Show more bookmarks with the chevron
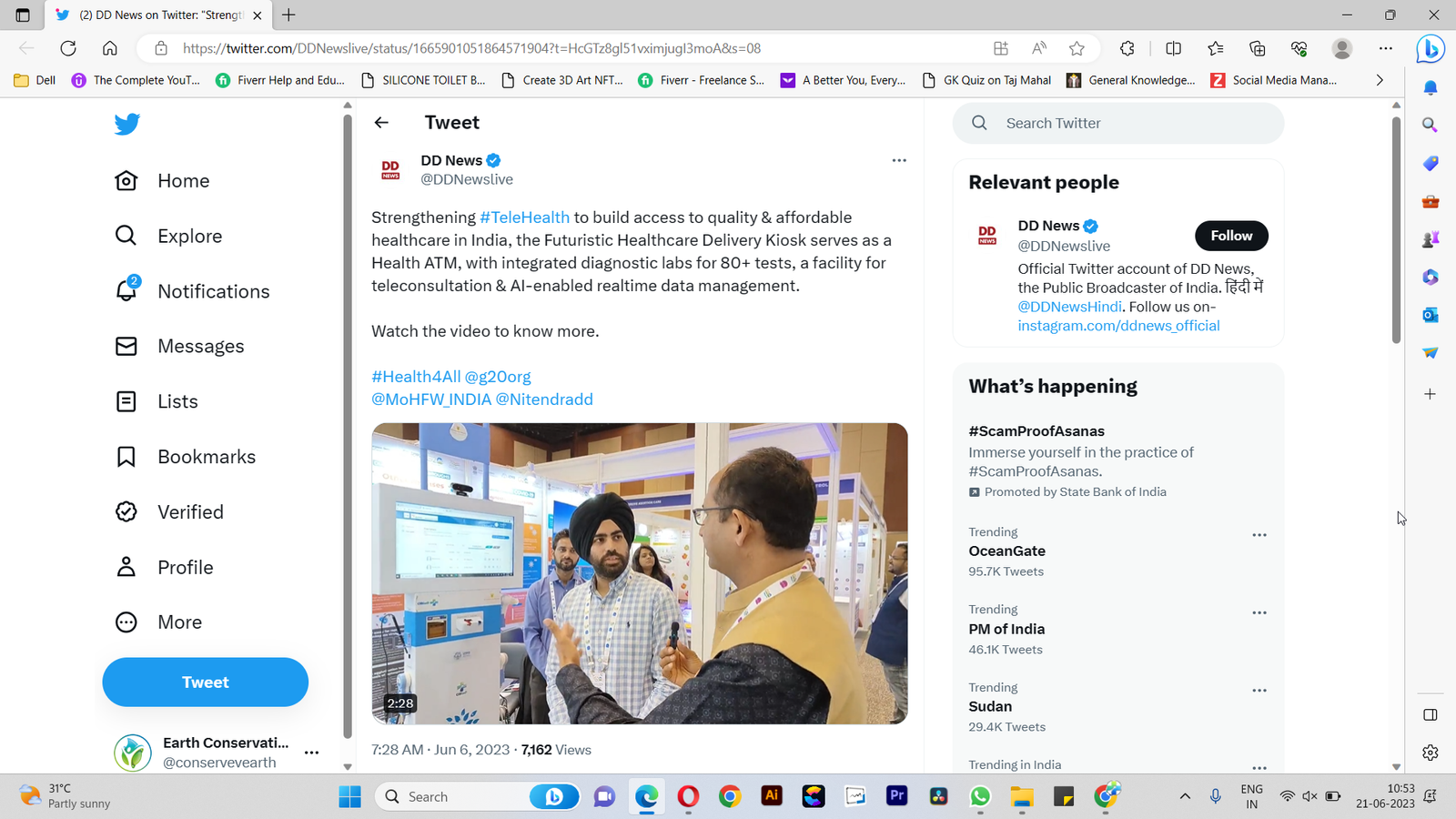The height and width of the screenshot is (819, 1456). (x=1380, y=80)
